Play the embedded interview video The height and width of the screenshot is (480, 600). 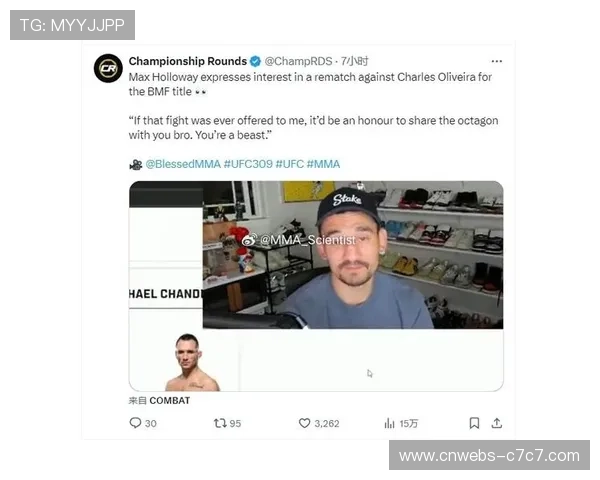pos(316,286)
